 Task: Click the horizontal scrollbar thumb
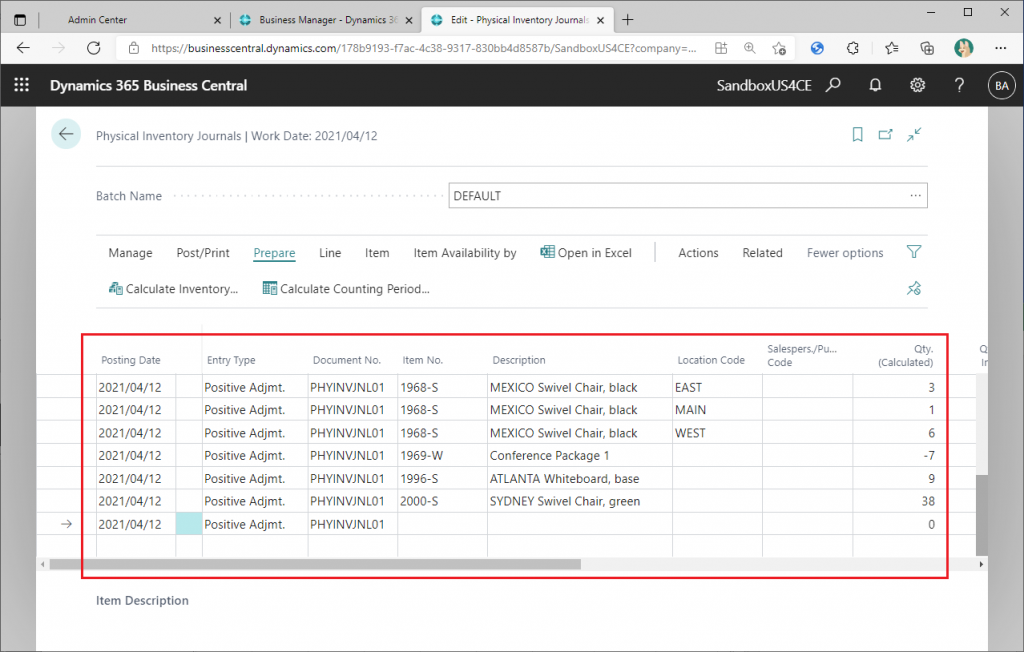pyautogui.click(x=315, y=564)
